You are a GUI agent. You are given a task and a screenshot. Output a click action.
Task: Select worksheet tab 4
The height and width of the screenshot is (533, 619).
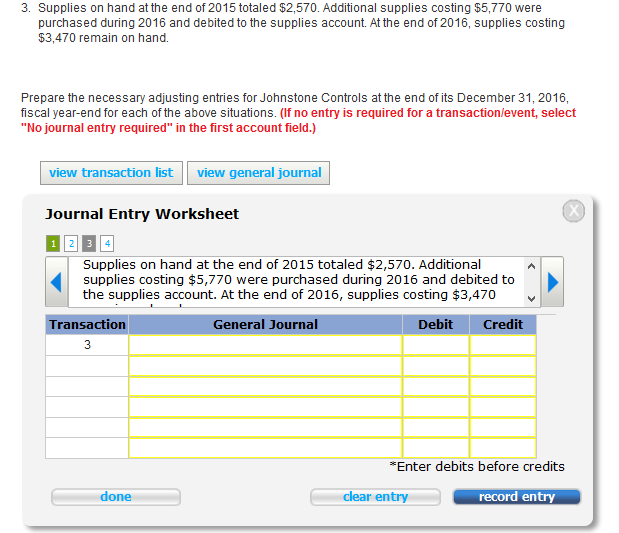[107, 243]
